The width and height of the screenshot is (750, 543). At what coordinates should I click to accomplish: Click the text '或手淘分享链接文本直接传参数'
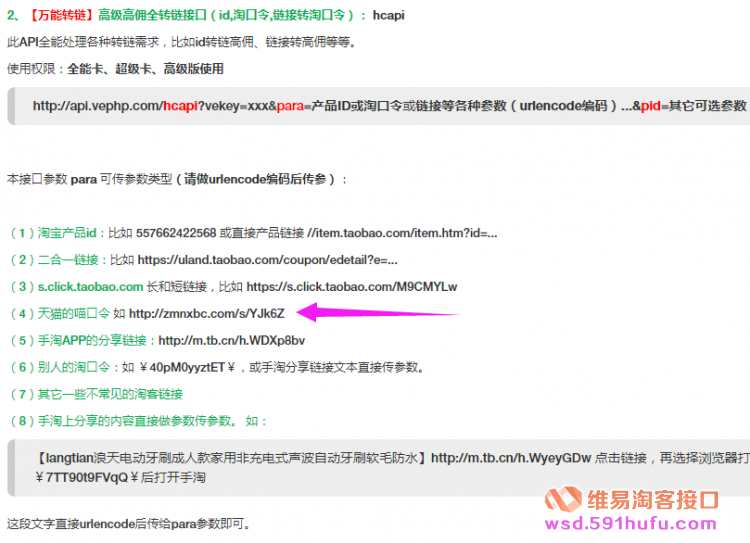pos(334,367)
